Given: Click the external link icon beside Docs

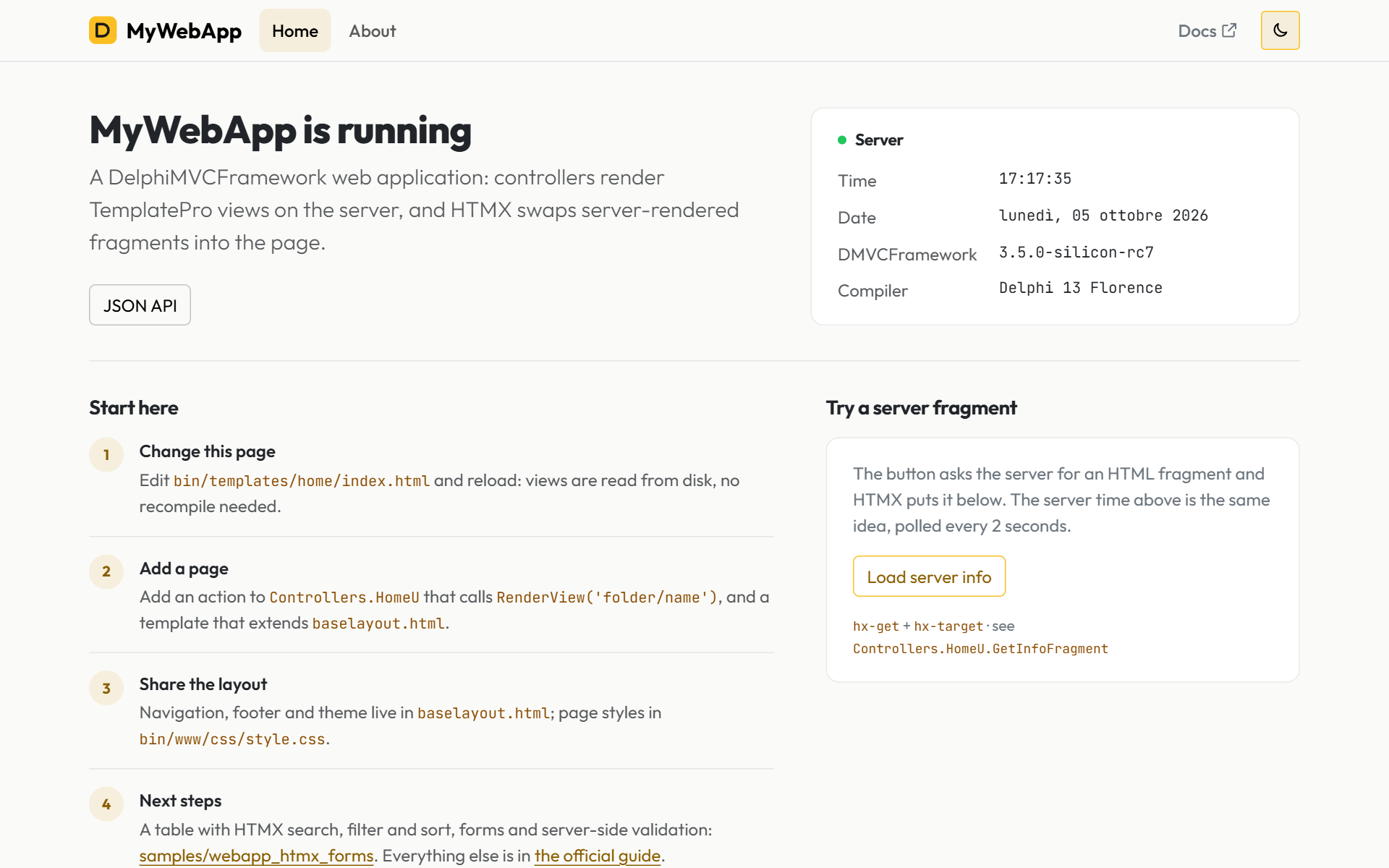Looking at the screenshot, I should point(1229,30).
